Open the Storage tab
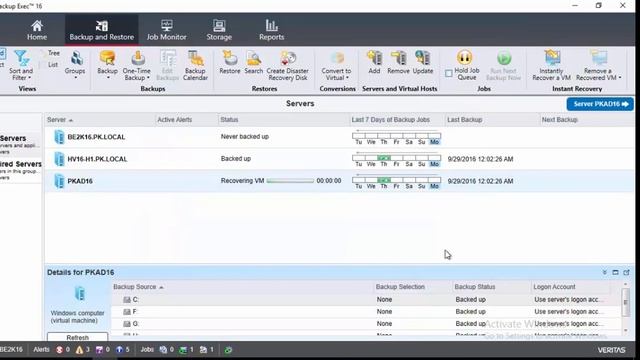Viewport: 640px width, 360px height. (x=219, y=30)
